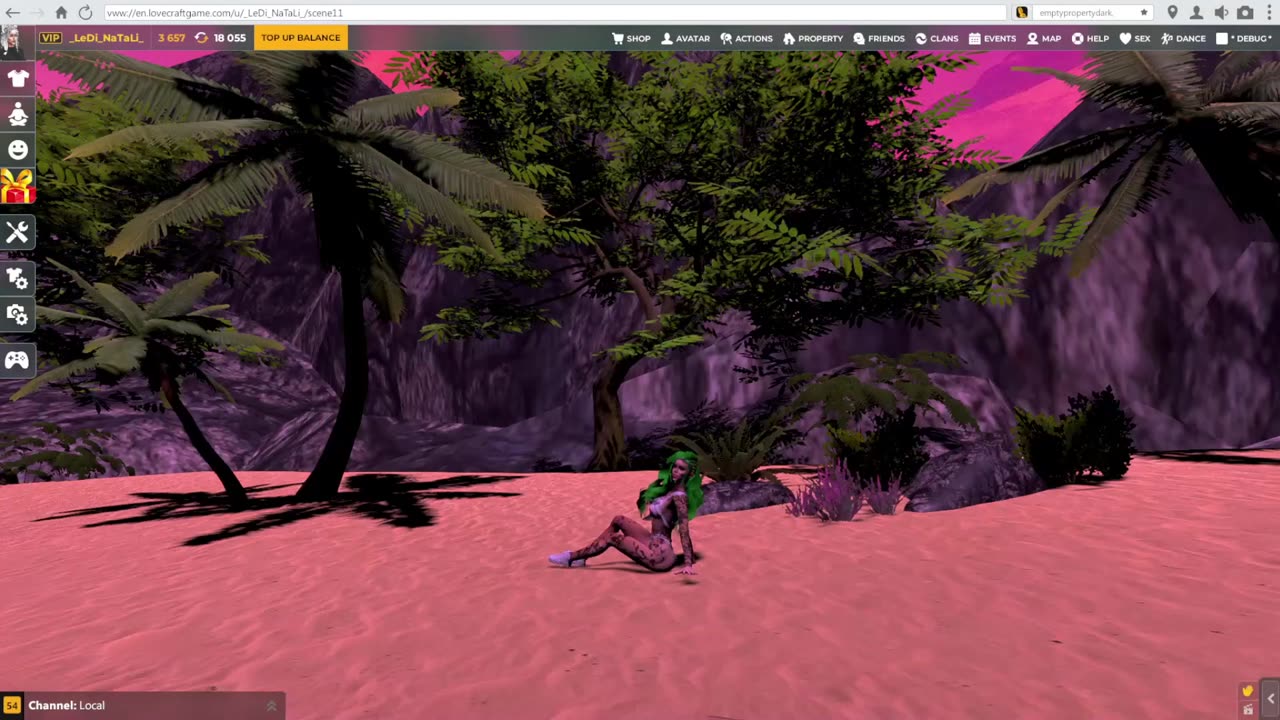Click the VIP badge

[50, 38]
